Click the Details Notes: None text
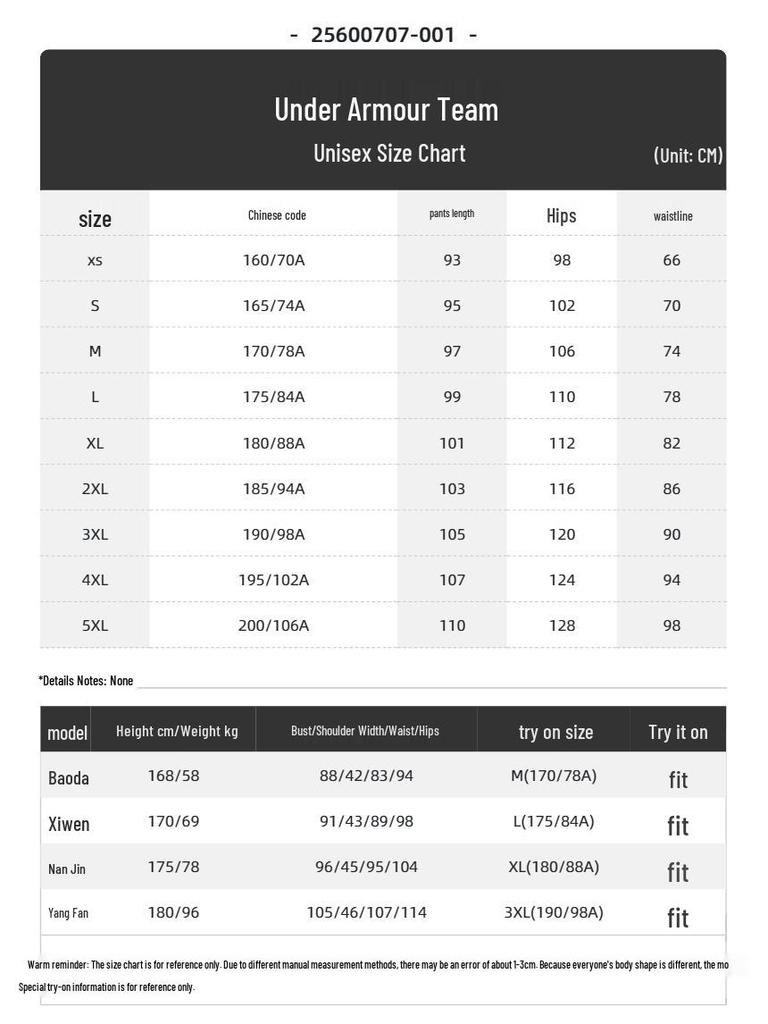 [86, 680]
